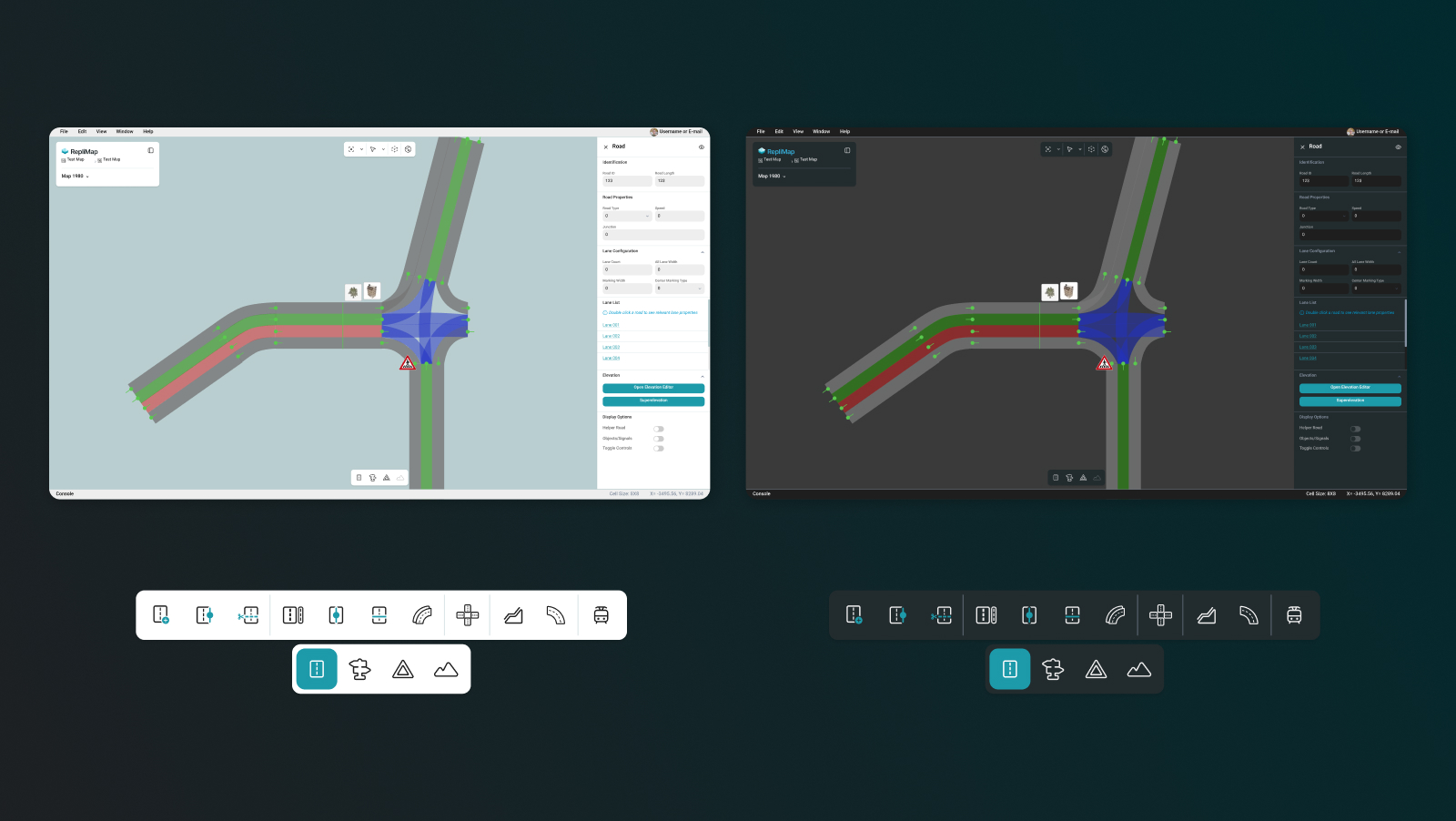The width and height of the screenshot is (1456, 821).
Task: Collapse Elevation section in dark window
Action: pos(1399,376)
